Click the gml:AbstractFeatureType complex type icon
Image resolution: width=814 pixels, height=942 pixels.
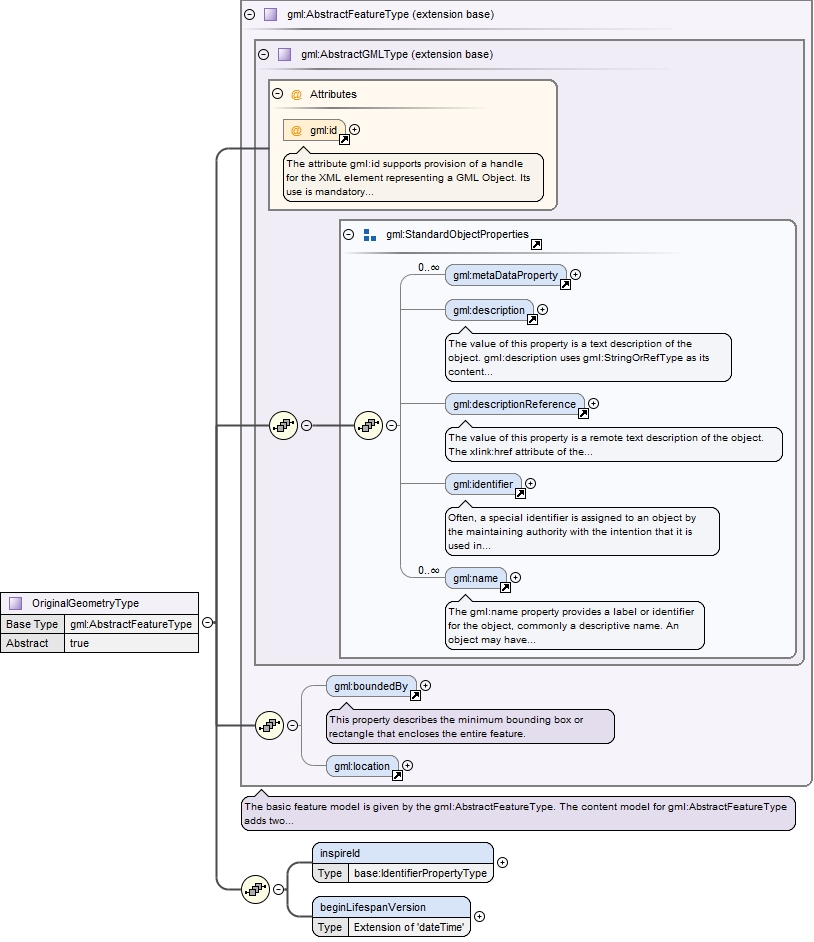click(x=271, y=14)
